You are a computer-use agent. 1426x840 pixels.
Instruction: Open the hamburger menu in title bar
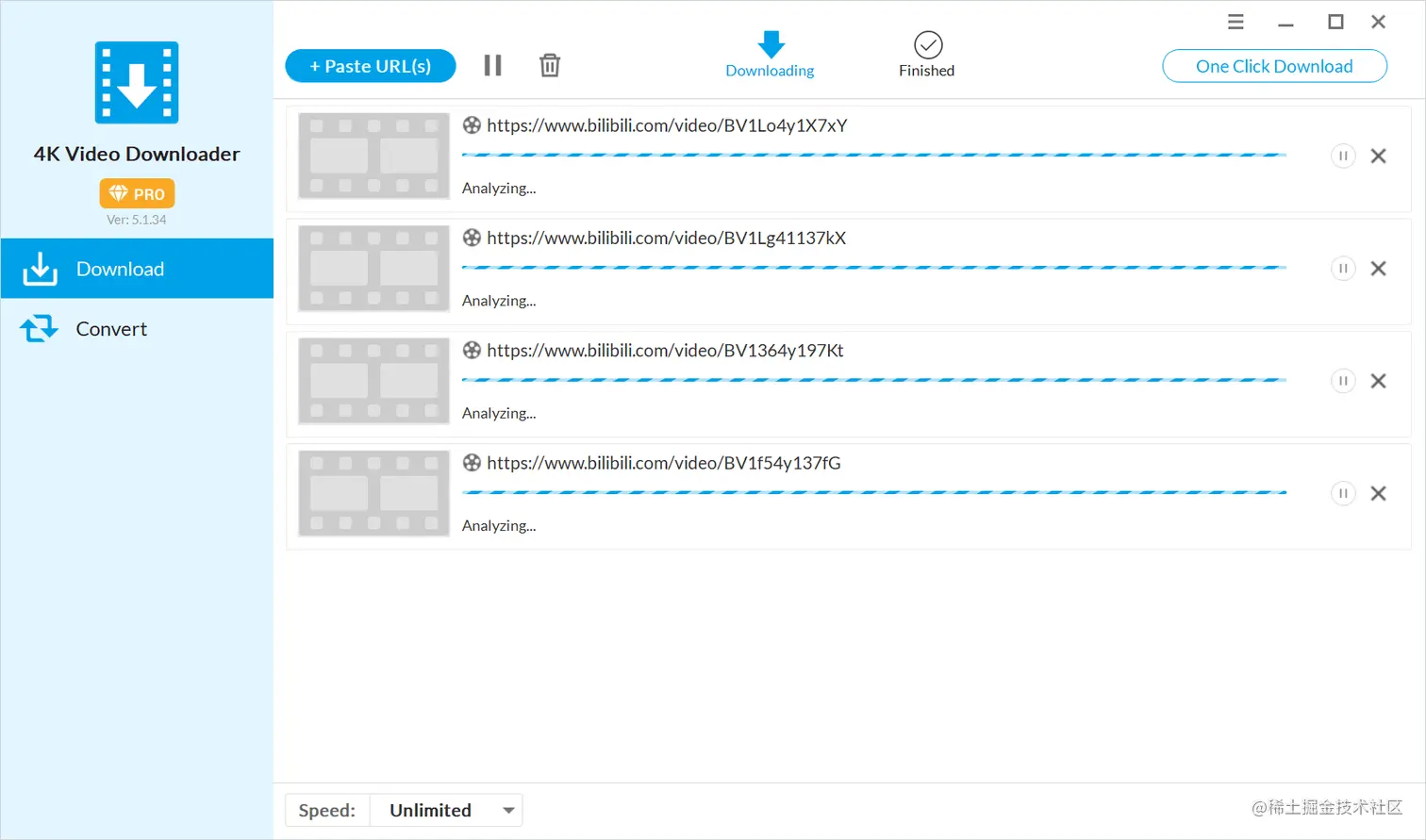point(1235,22)
